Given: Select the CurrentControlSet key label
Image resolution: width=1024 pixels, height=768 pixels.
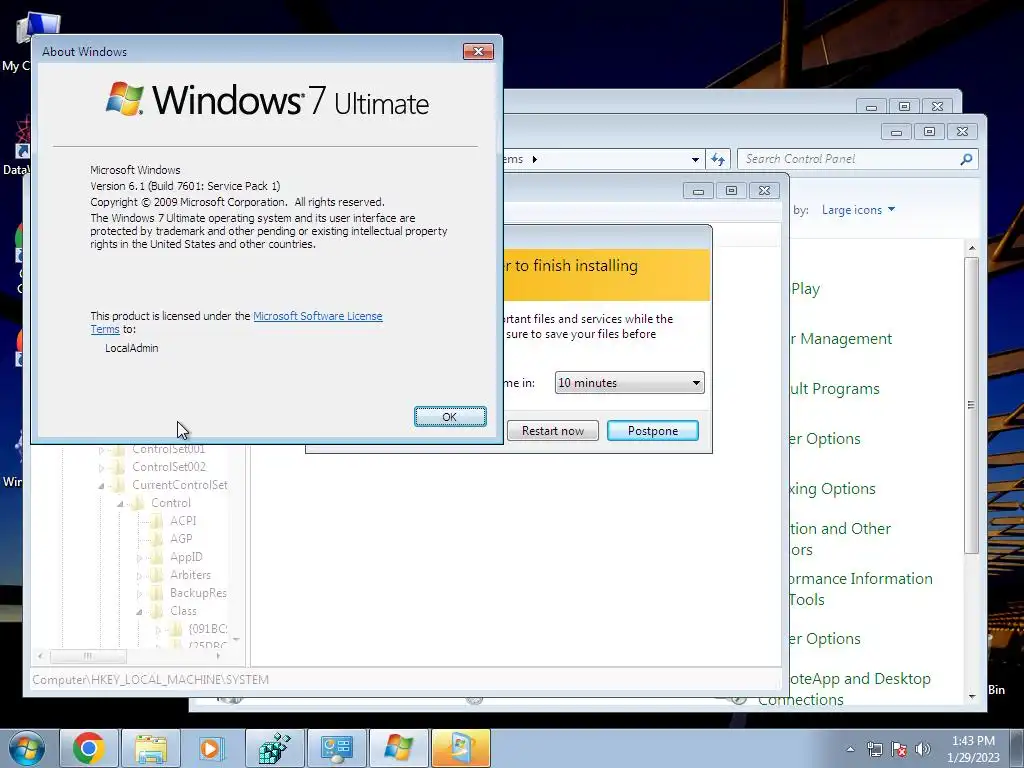Looking at the screenshot, I should 180,485.
